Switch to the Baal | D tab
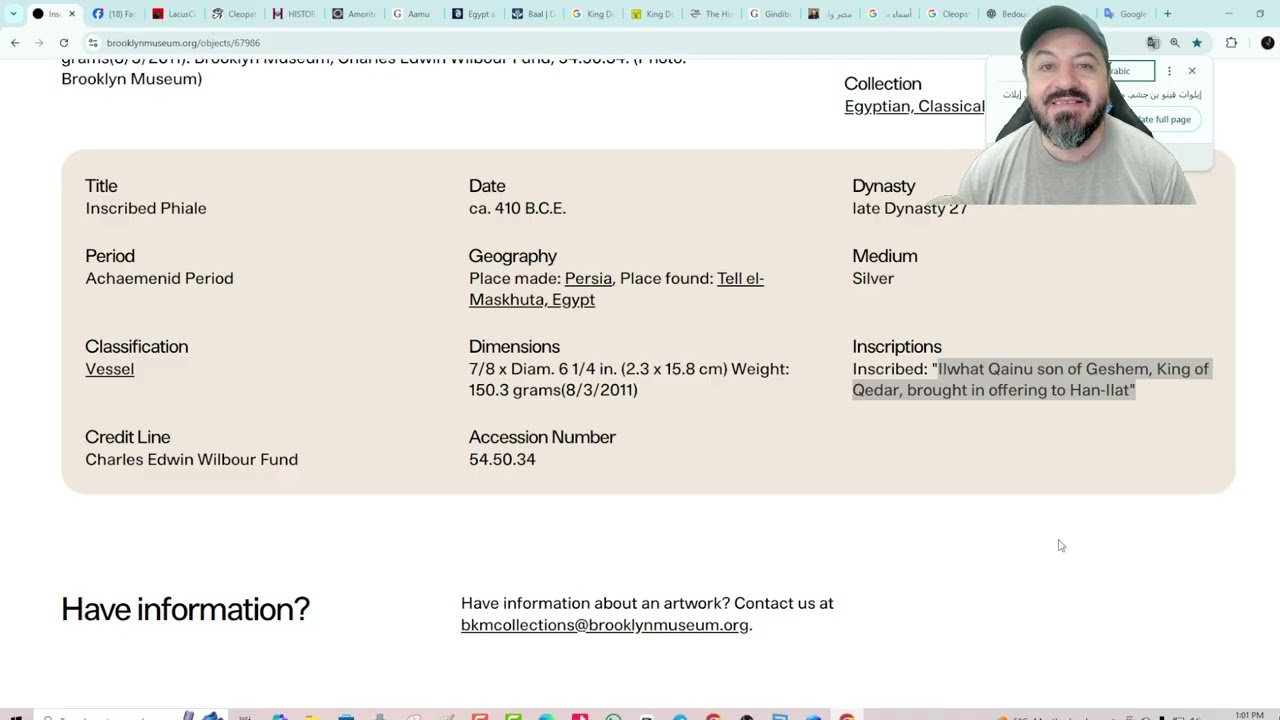Screen dimensions: 1280x720 tap(533, 14)
